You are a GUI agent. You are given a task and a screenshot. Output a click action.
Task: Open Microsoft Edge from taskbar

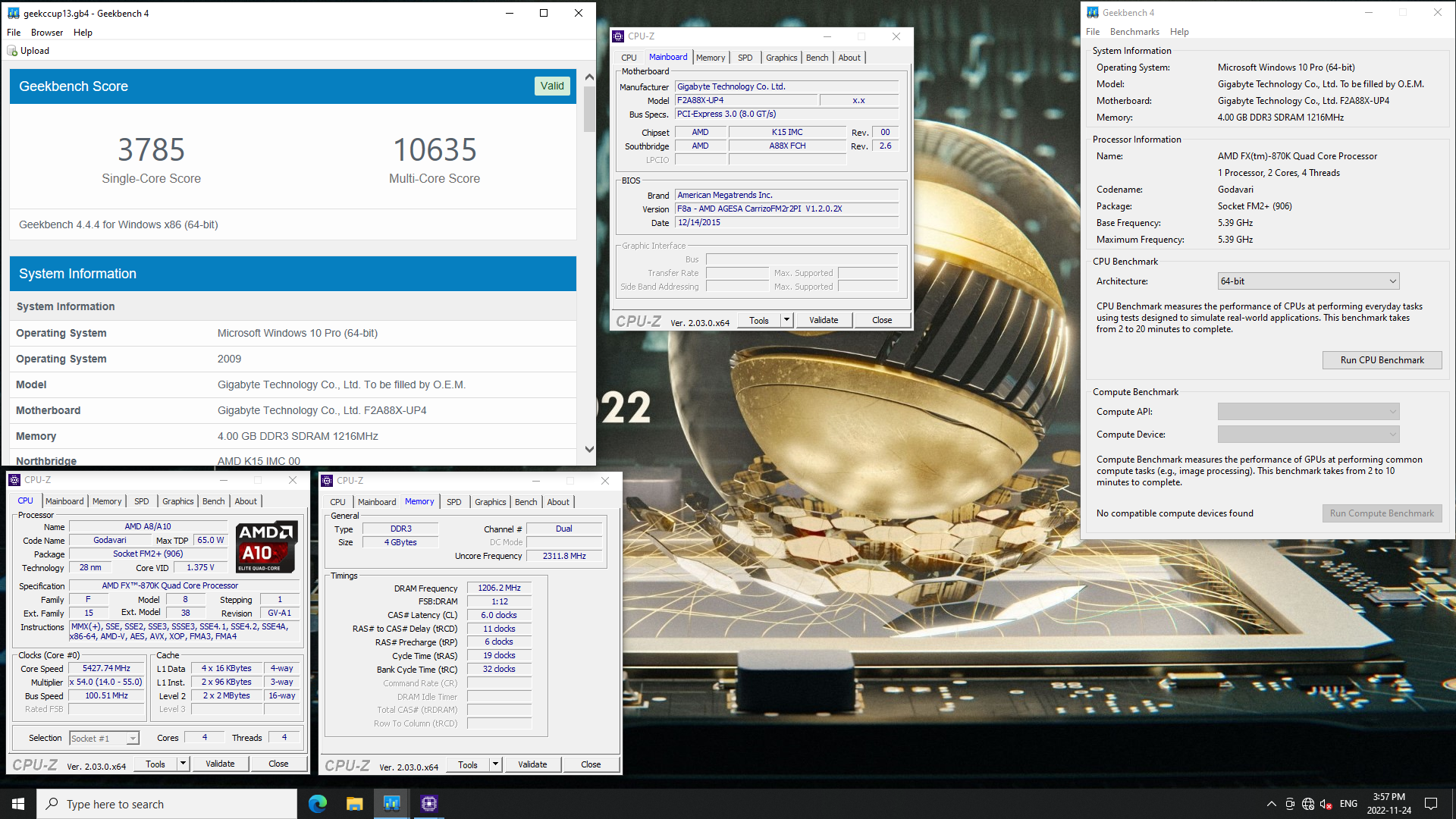[318, 804]
